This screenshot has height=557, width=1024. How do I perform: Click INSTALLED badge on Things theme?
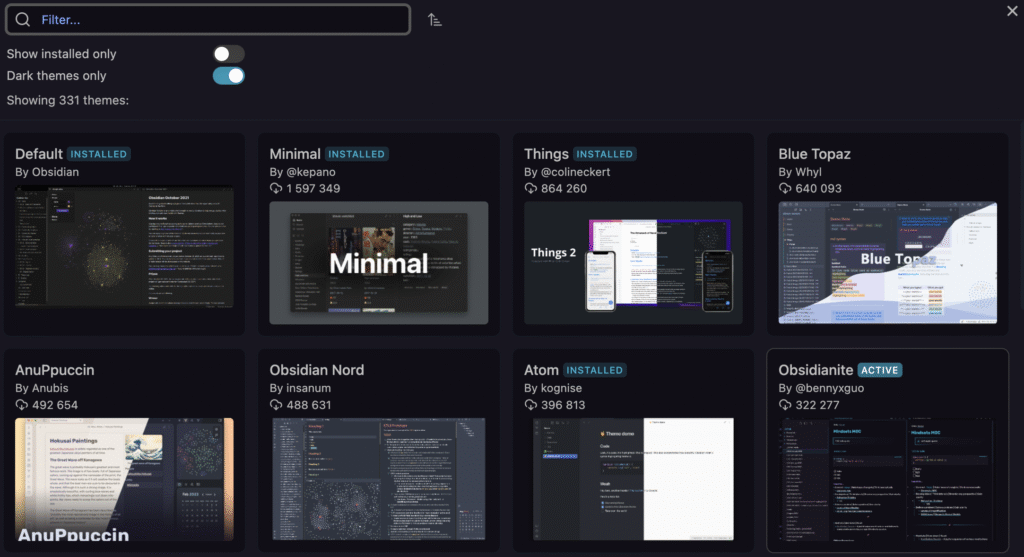[605, 154]
